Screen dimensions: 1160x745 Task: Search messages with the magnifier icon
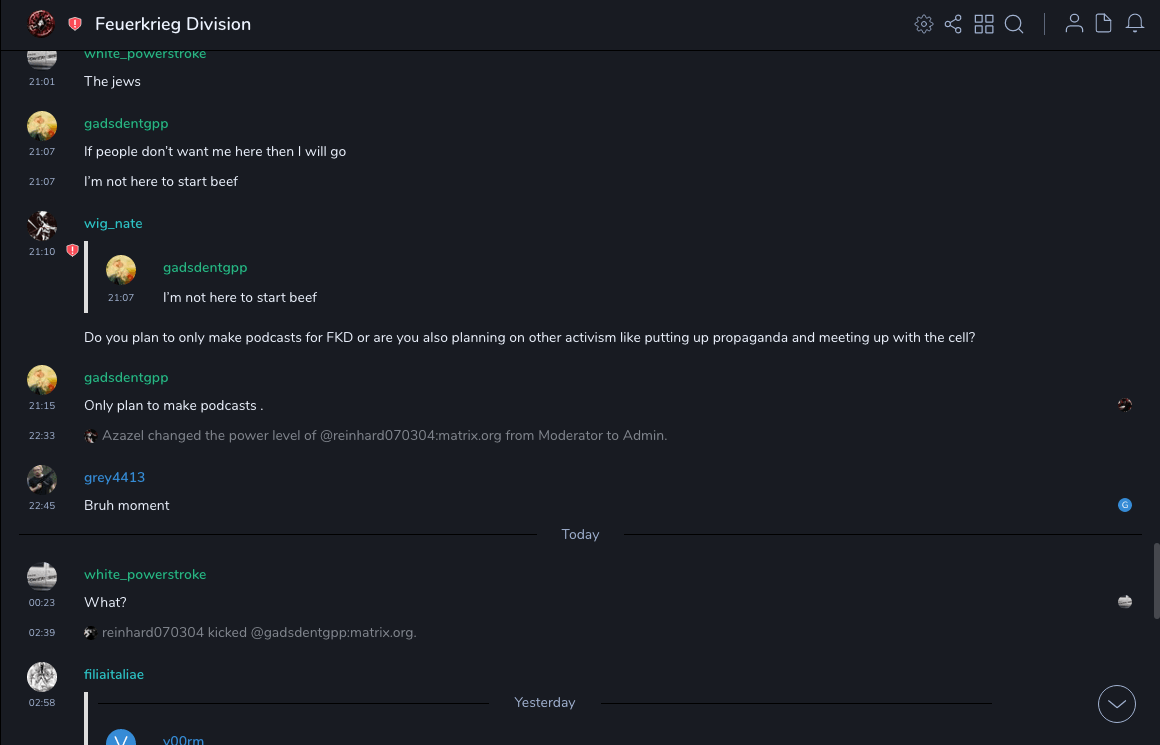1014,24
